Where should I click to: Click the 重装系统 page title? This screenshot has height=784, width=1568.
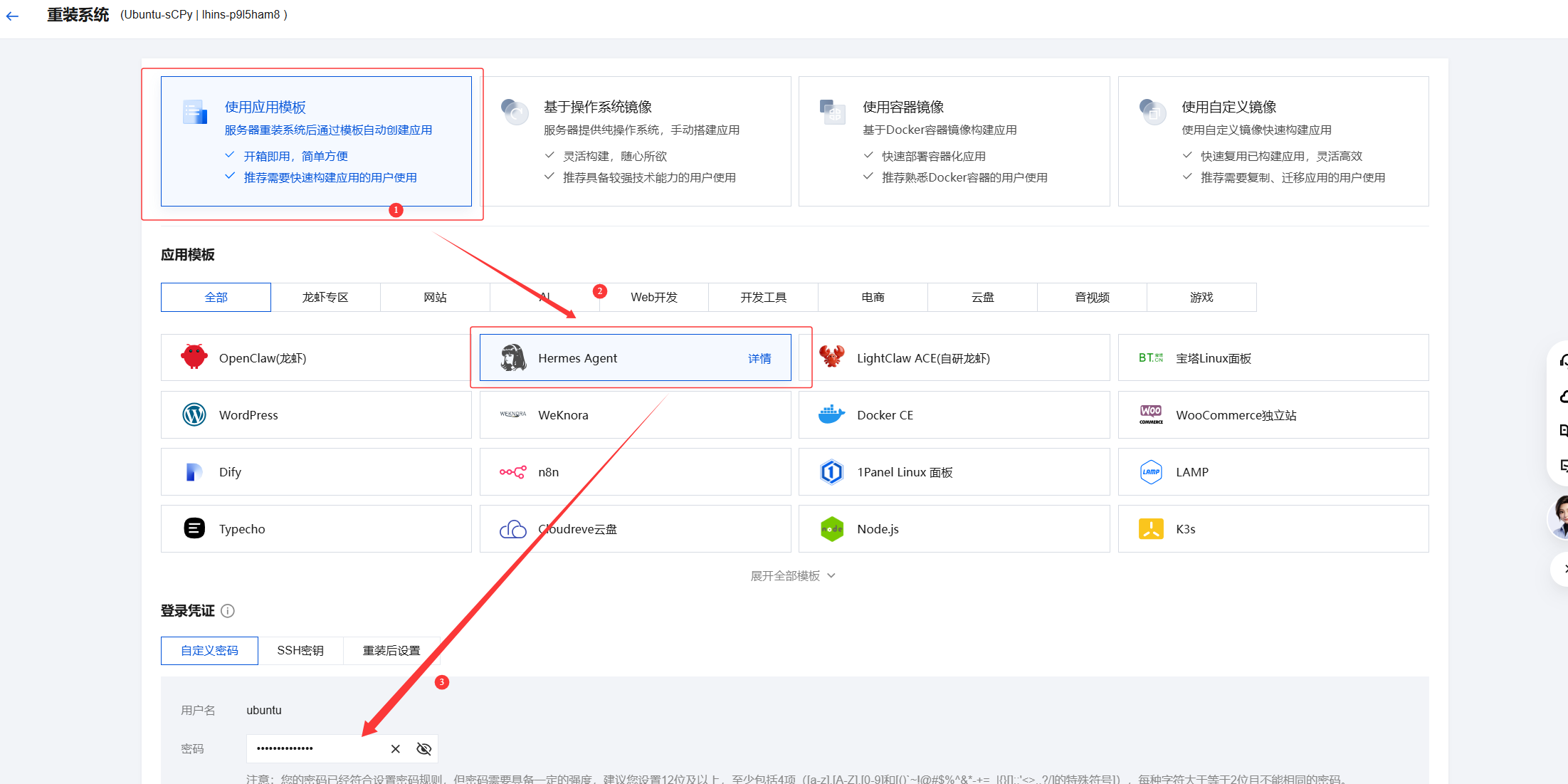click(78, 15)
